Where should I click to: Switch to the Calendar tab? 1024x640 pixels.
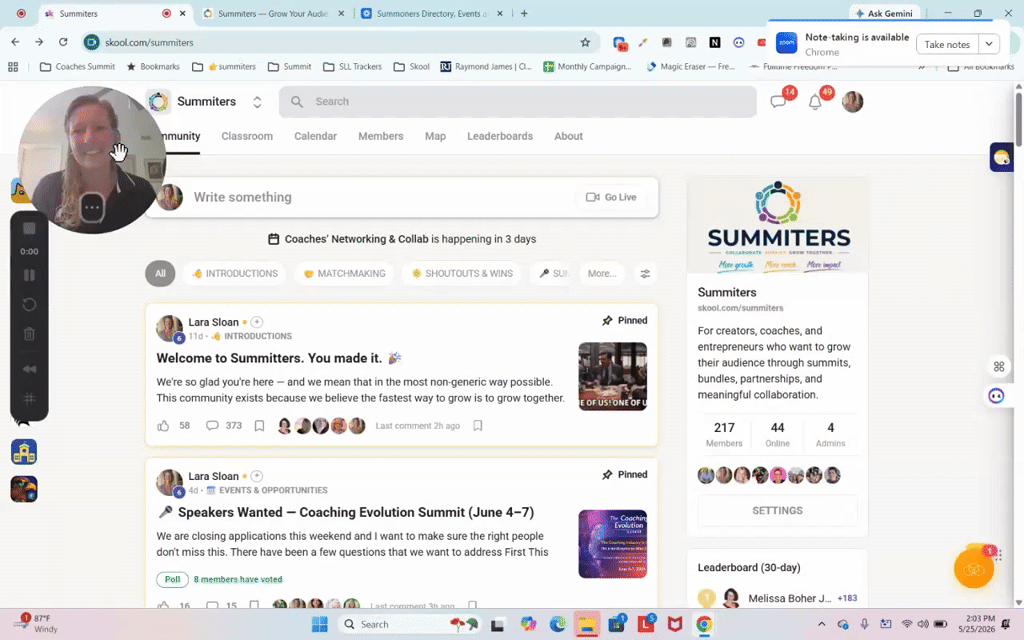pos(315,136)
